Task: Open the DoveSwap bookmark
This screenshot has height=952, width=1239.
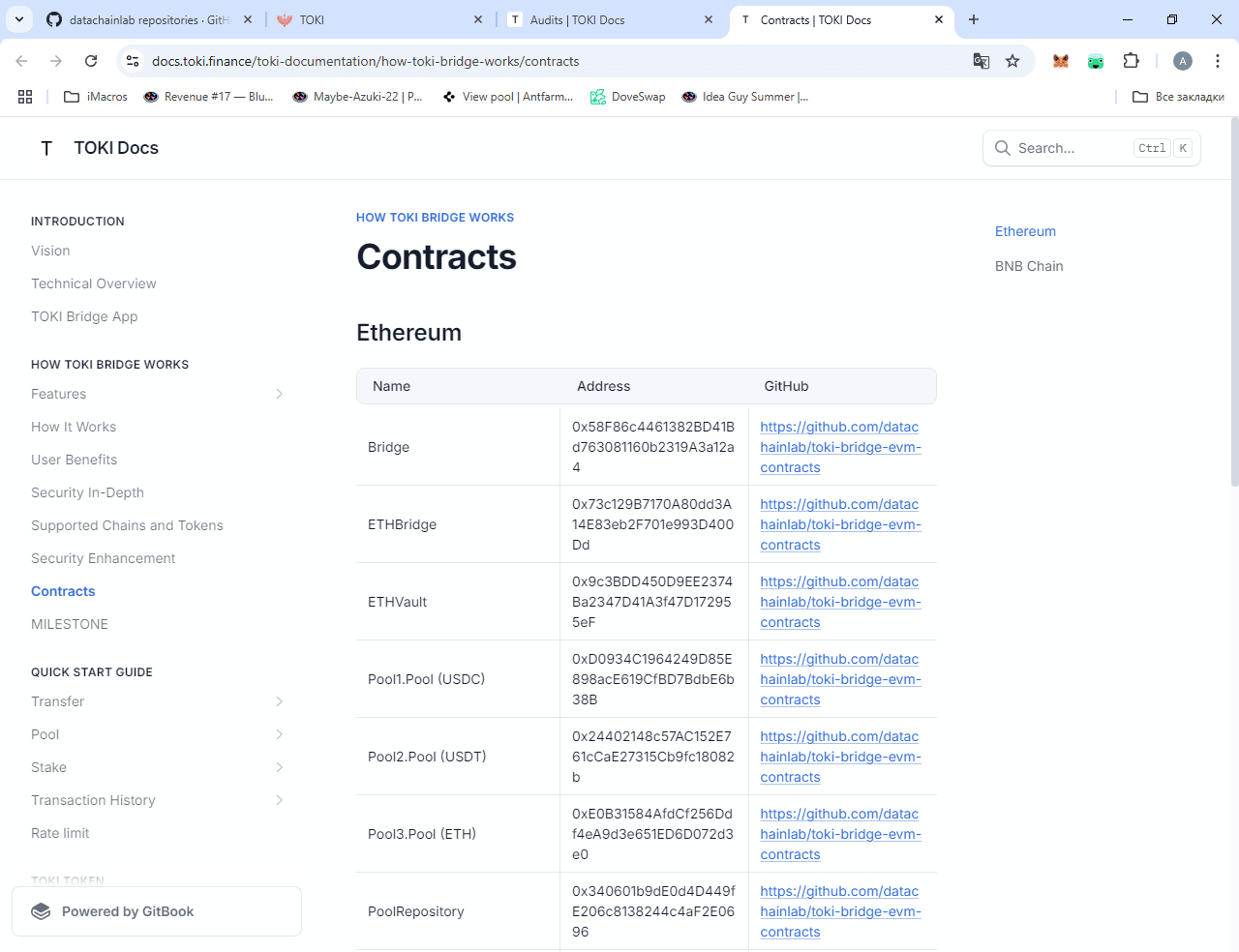Action: click(628, 97)
